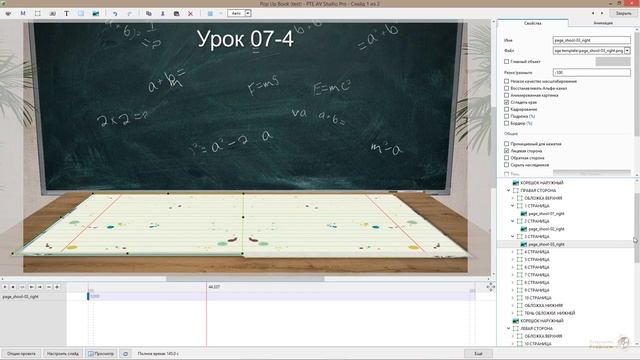This screenshot has width=640, height=360.
Task: Uncheck the Лицевая сторона checkbox
Action: pos(507,151)
